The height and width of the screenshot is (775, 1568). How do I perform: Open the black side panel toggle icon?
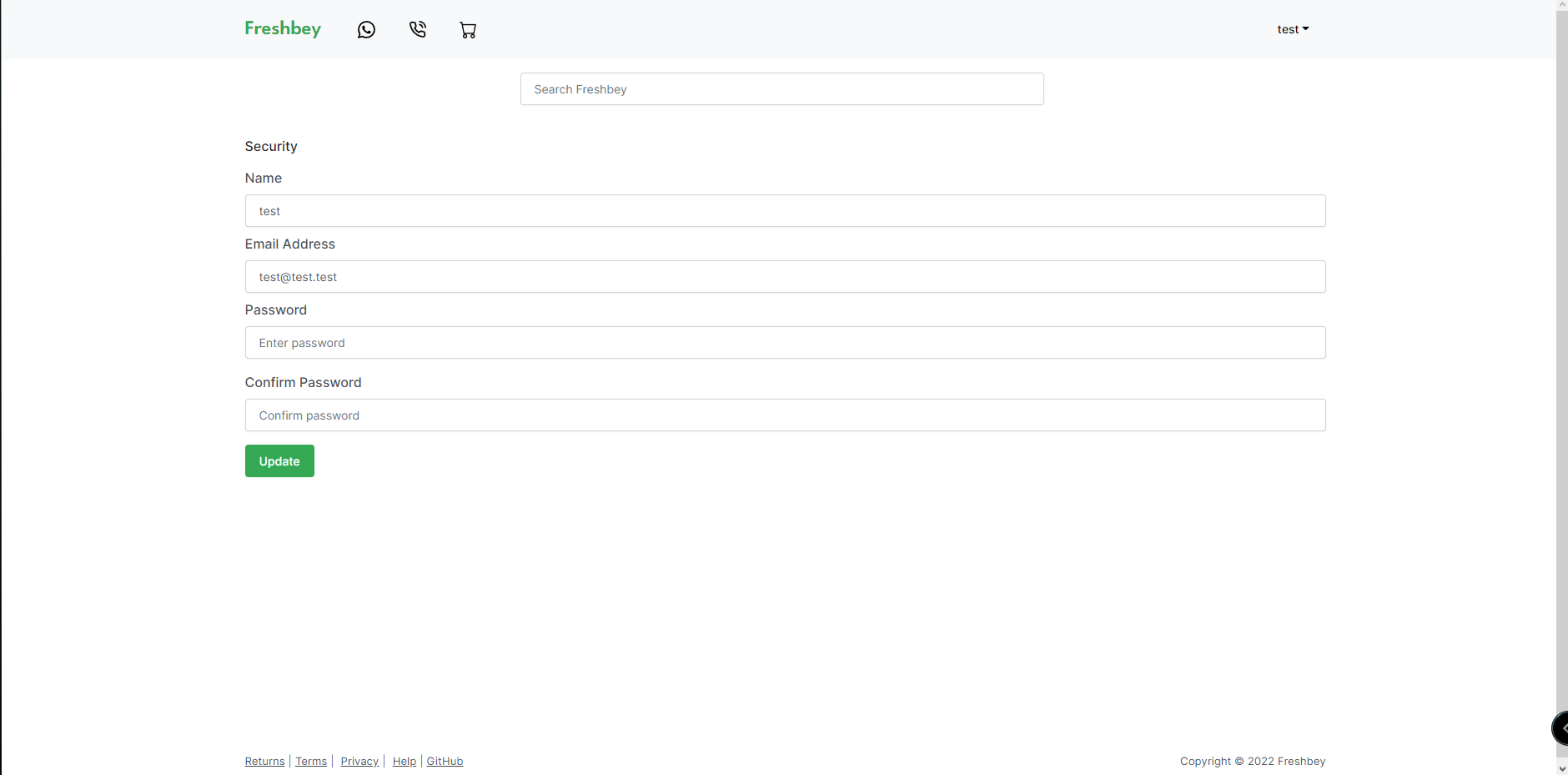pos(1560,728)
